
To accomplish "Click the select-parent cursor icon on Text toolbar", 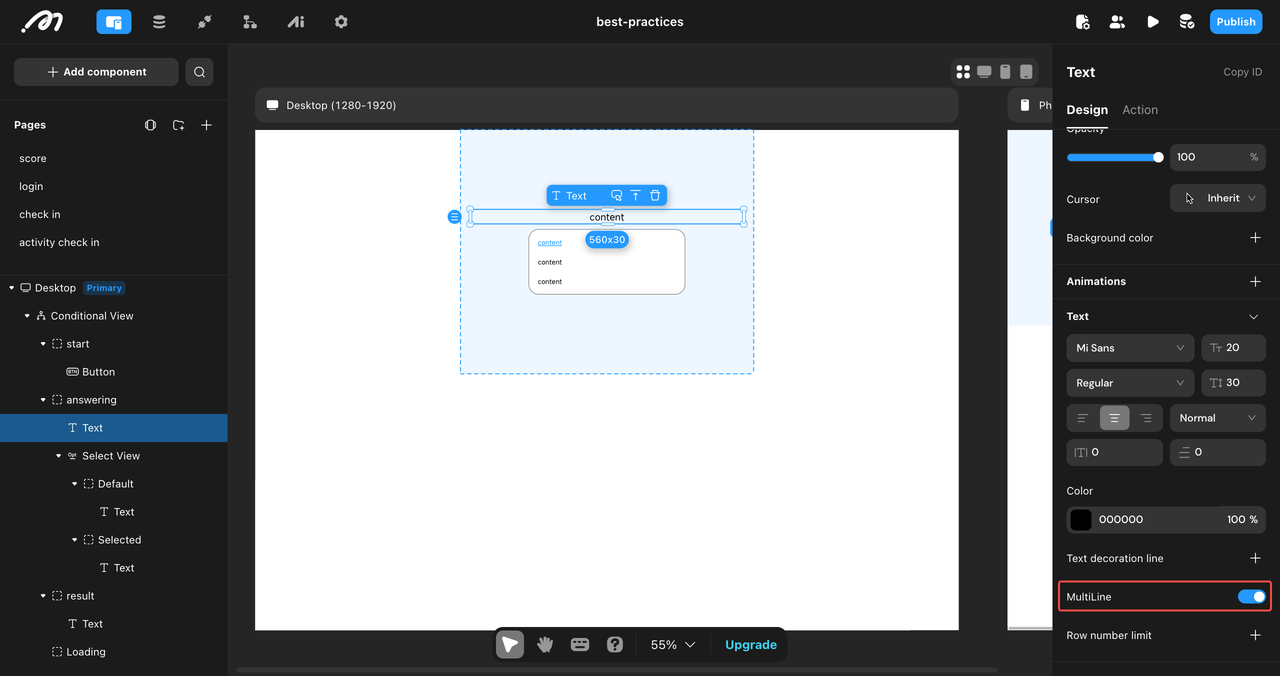I will coord(616,196).
